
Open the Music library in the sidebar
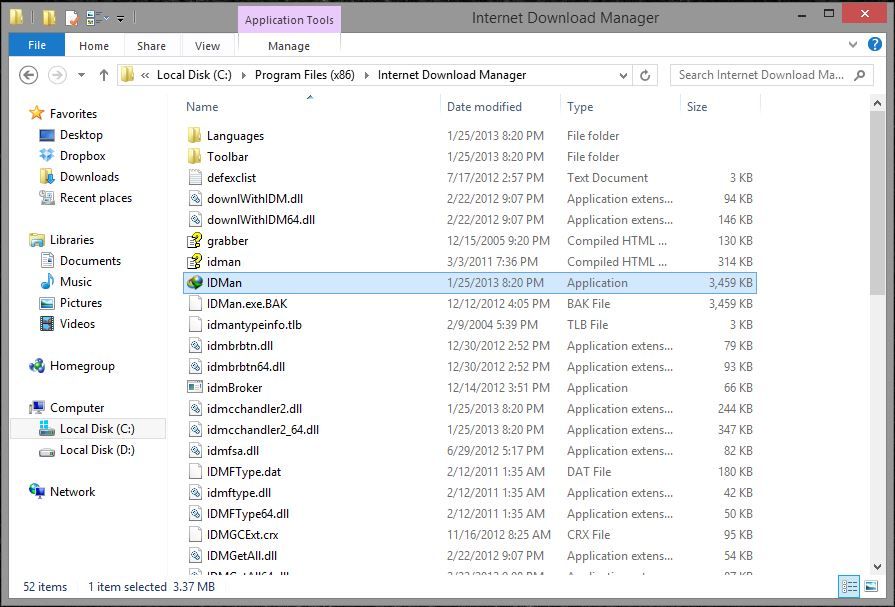pyautogui.click(x=66, y=282)
